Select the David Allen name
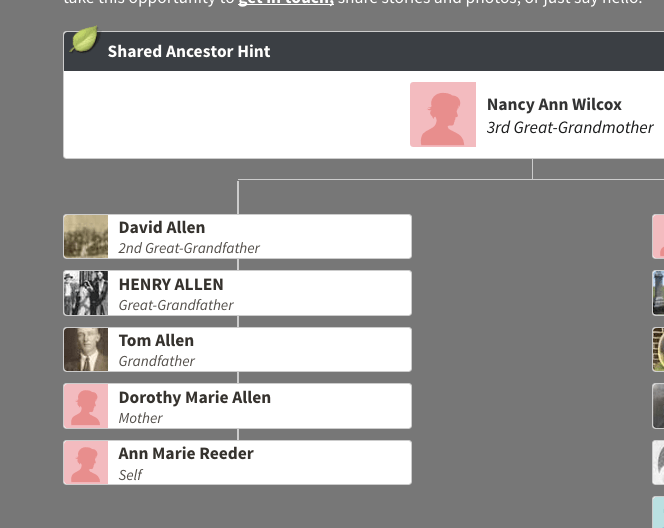664x528 pixels. 162,228
